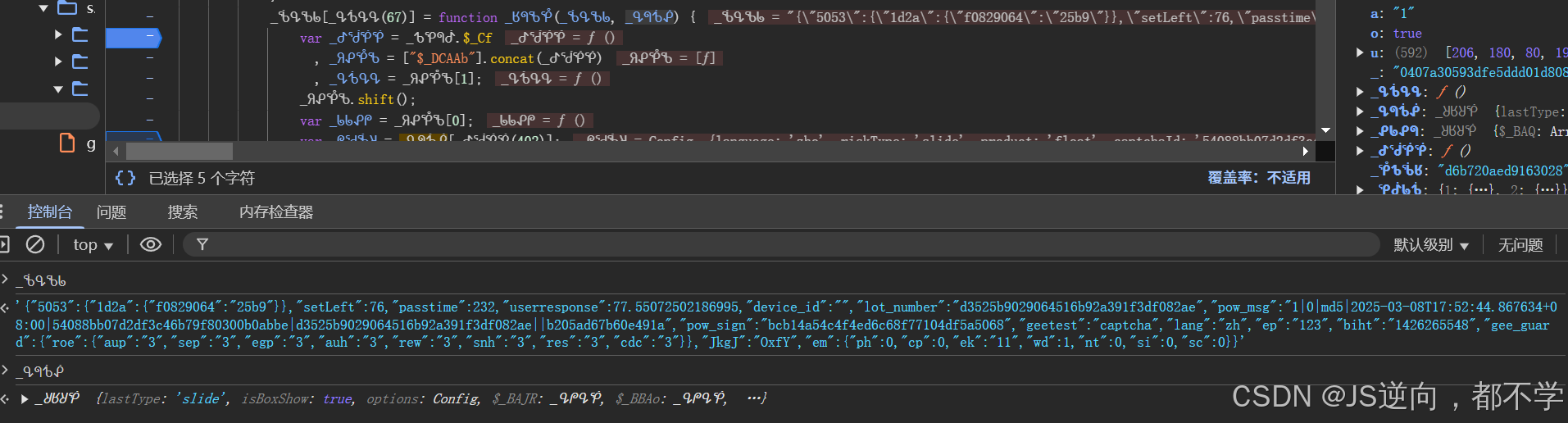The height and width of the screenshot is (423, 1568).
Task: Click the code pane horizontal scrollbar thumb
Action: click(x=180, y=152)
